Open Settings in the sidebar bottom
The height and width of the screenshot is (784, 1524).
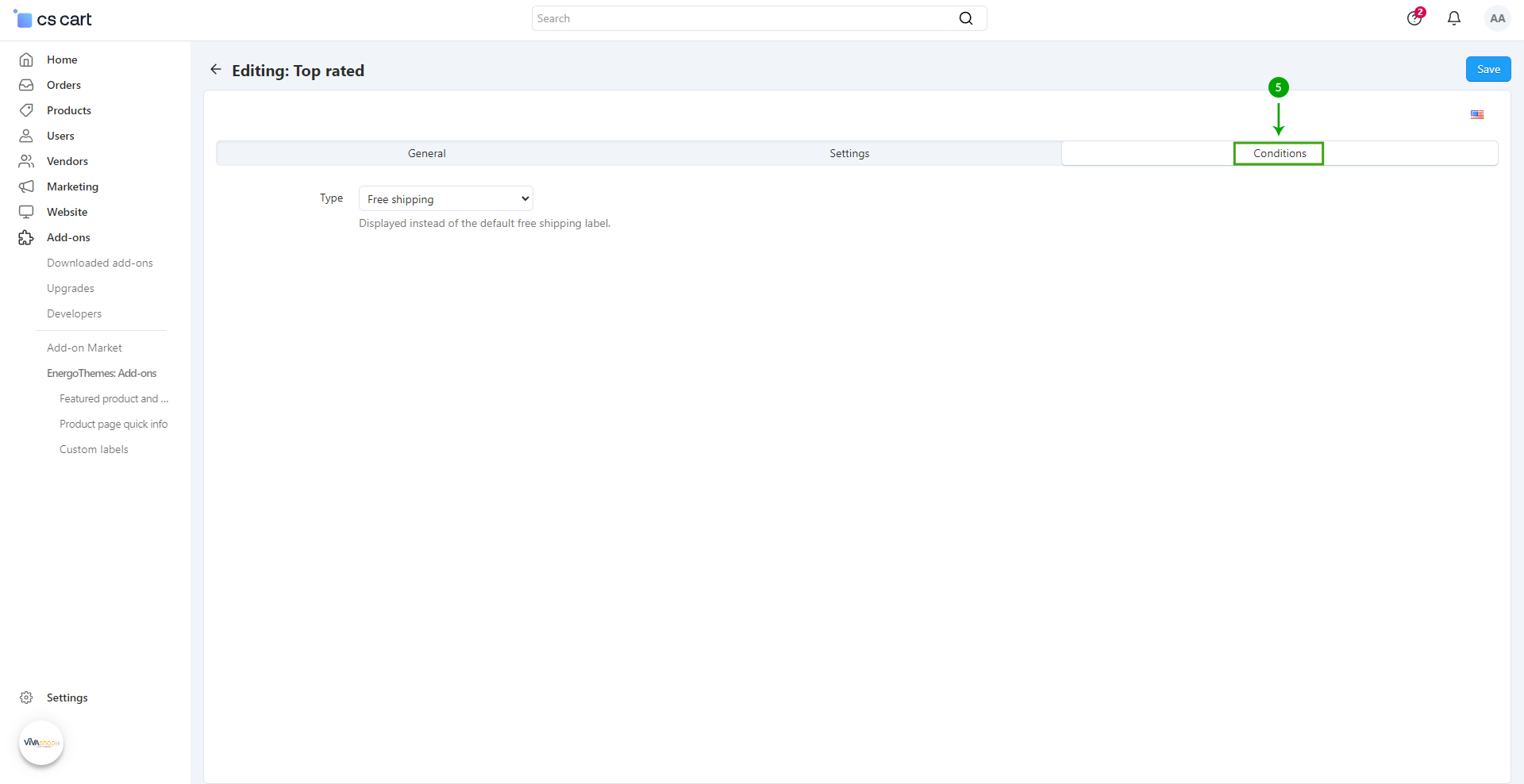pos(67,698)
